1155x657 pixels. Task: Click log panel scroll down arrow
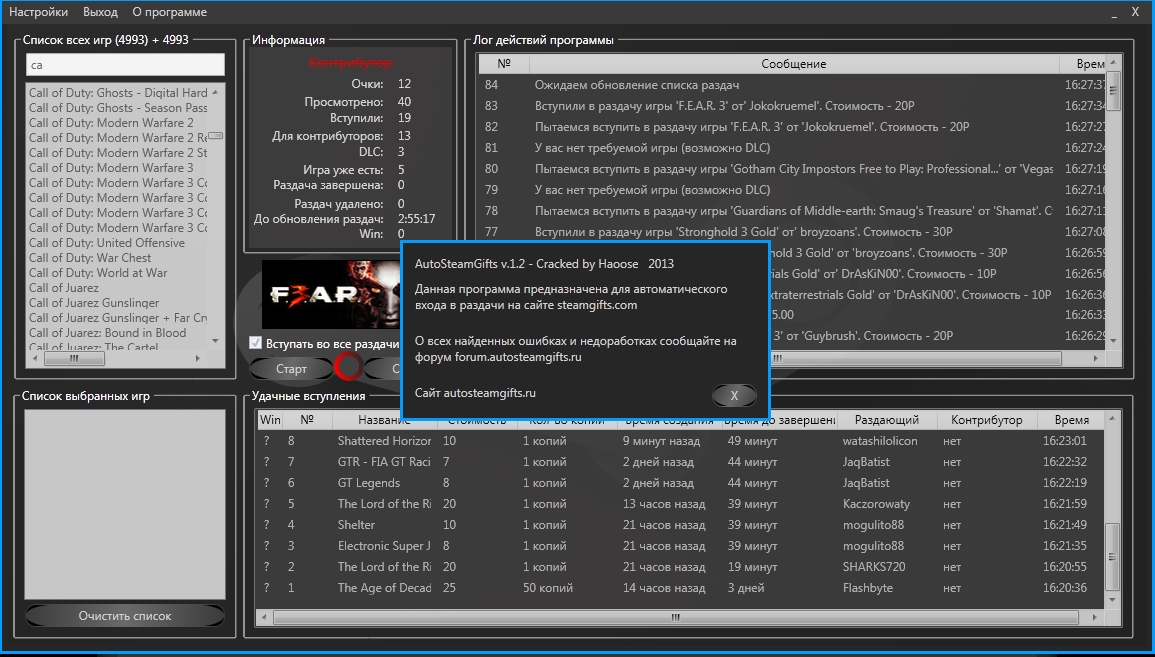(x=1113, y=341)
